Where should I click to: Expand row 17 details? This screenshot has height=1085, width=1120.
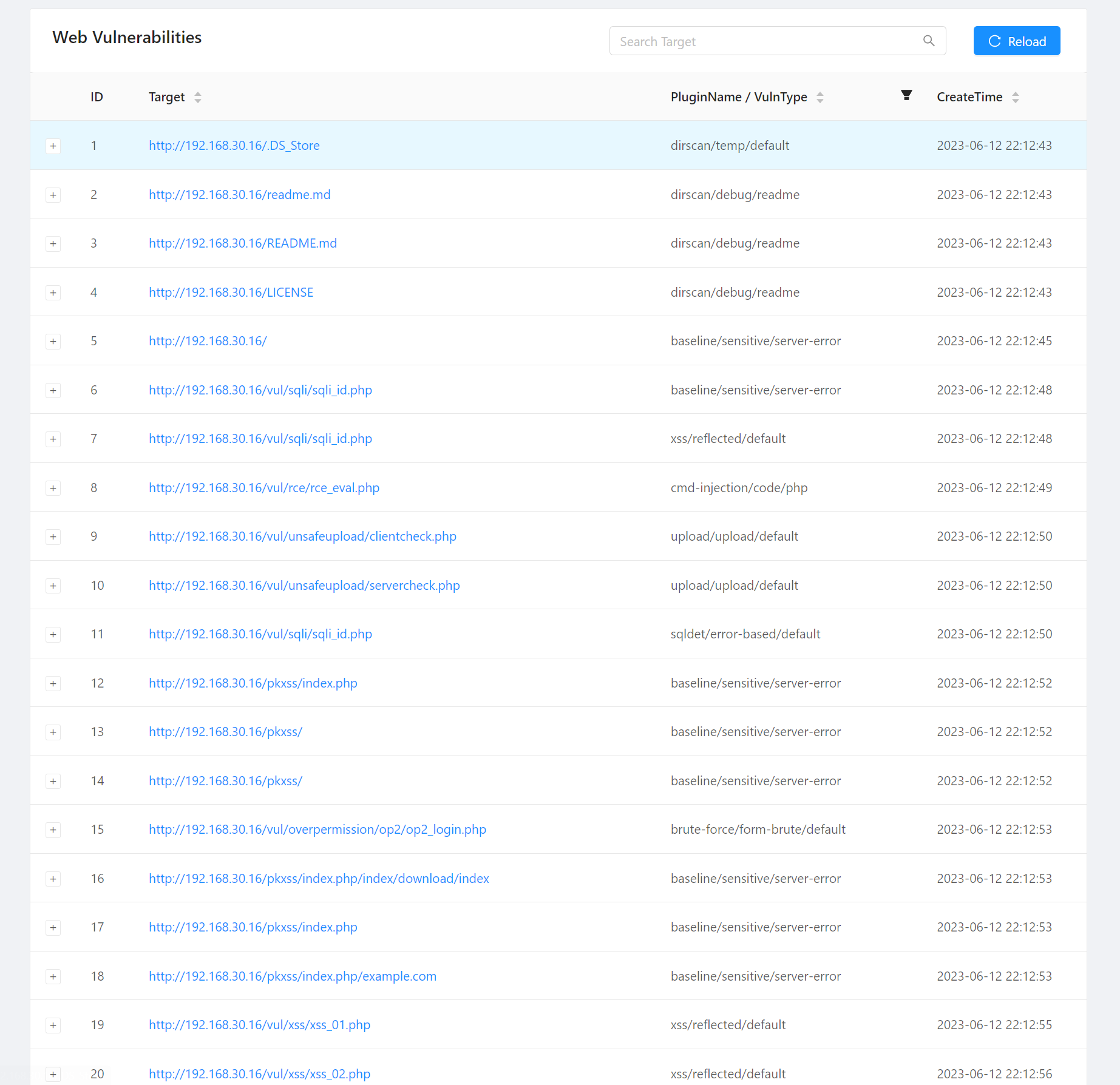53,927
